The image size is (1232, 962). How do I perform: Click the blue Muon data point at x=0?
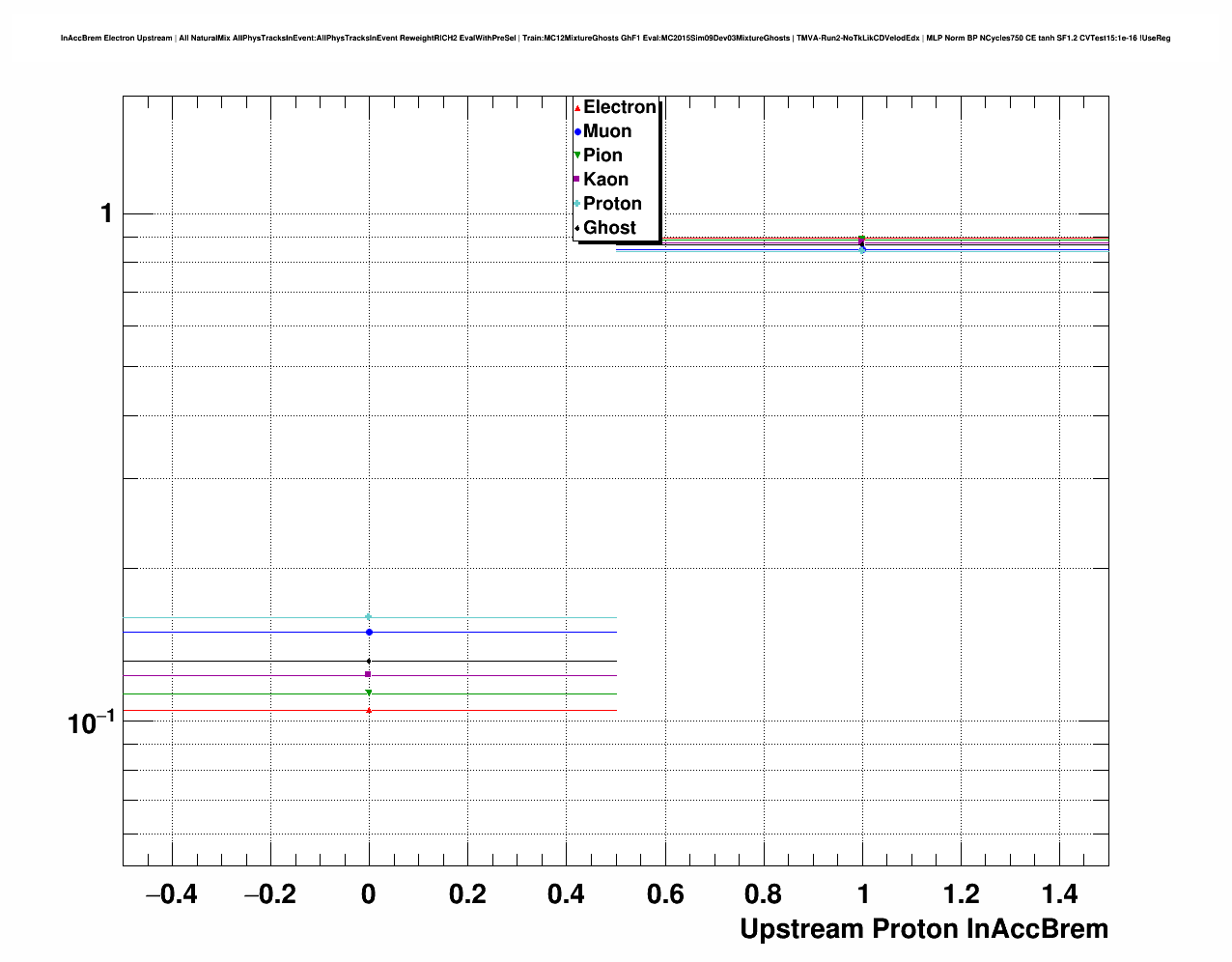click(369, 633)
